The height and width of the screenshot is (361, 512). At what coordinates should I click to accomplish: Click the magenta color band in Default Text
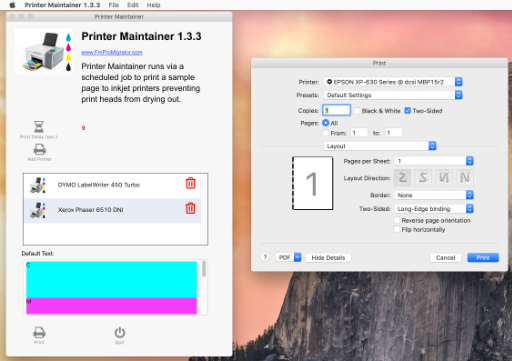pyautogui.click(x=112, y=306)
